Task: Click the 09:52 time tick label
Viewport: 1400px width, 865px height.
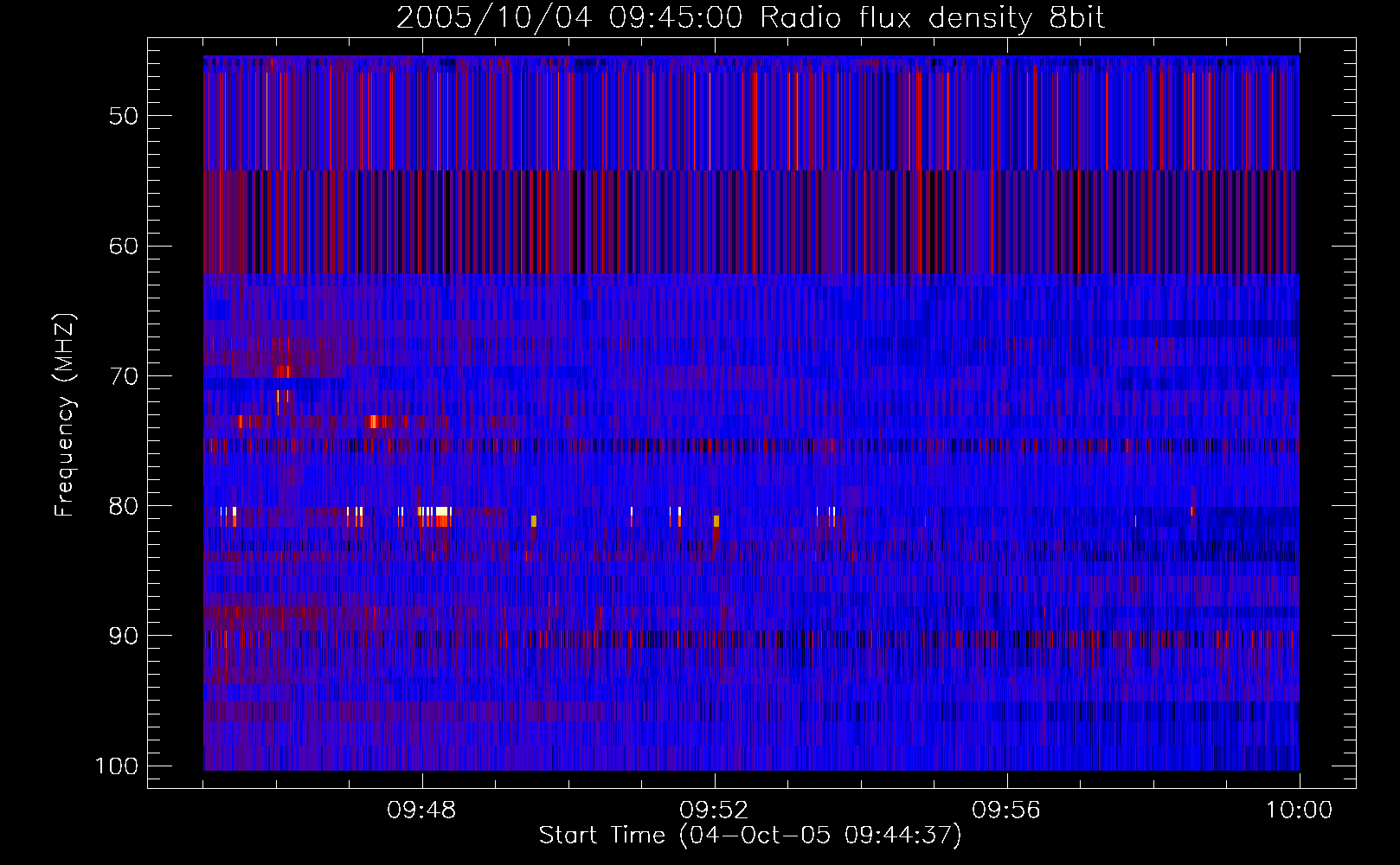Action: click(x=715, y=811)
